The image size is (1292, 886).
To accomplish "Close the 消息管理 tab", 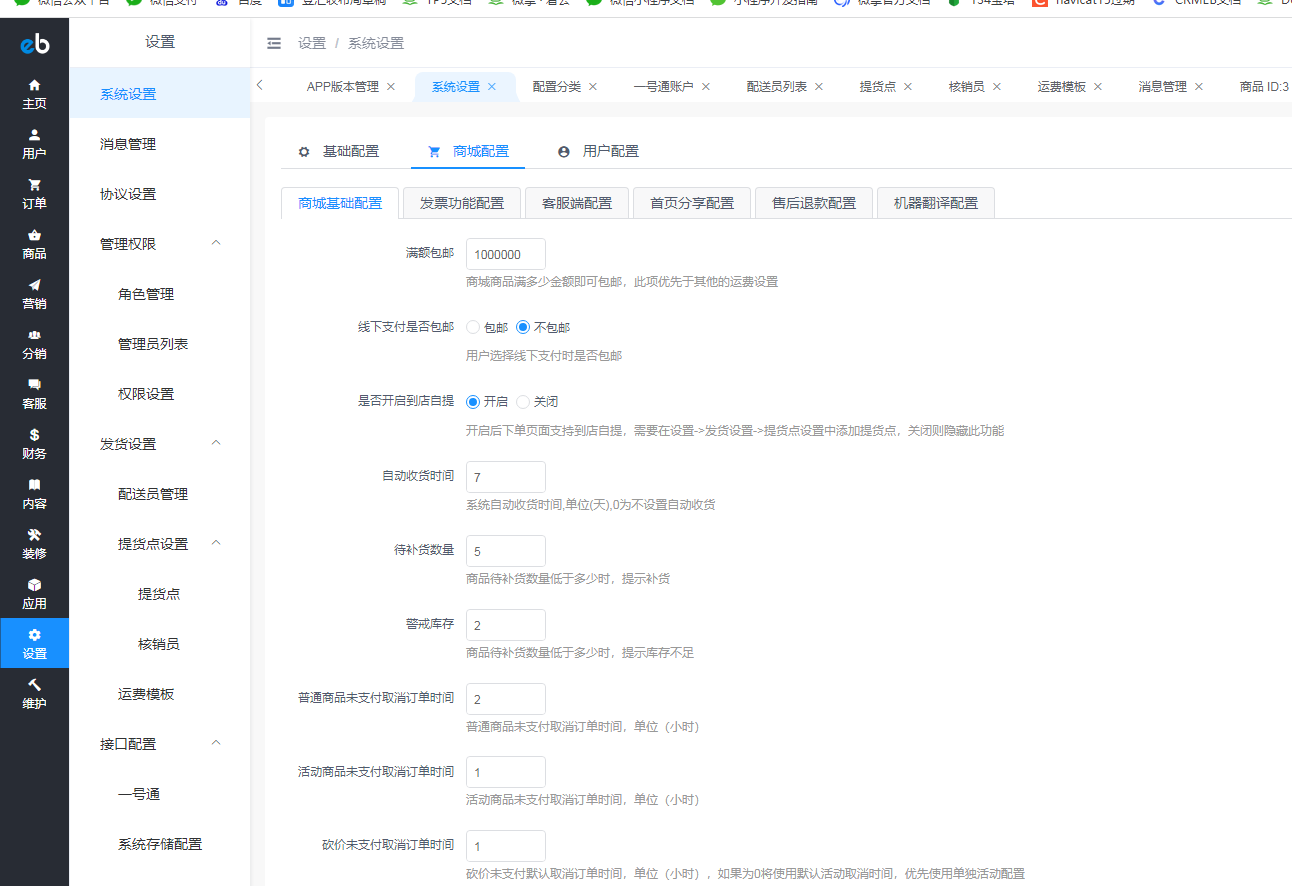I will coord(1199,87).
